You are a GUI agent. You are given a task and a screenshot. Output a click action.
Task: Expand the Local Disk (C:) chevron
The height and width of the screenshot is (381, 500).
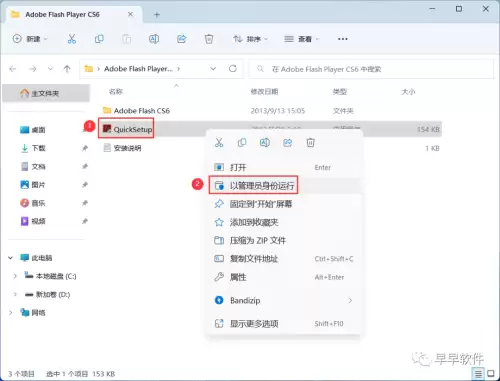click(x=15, y=276)
